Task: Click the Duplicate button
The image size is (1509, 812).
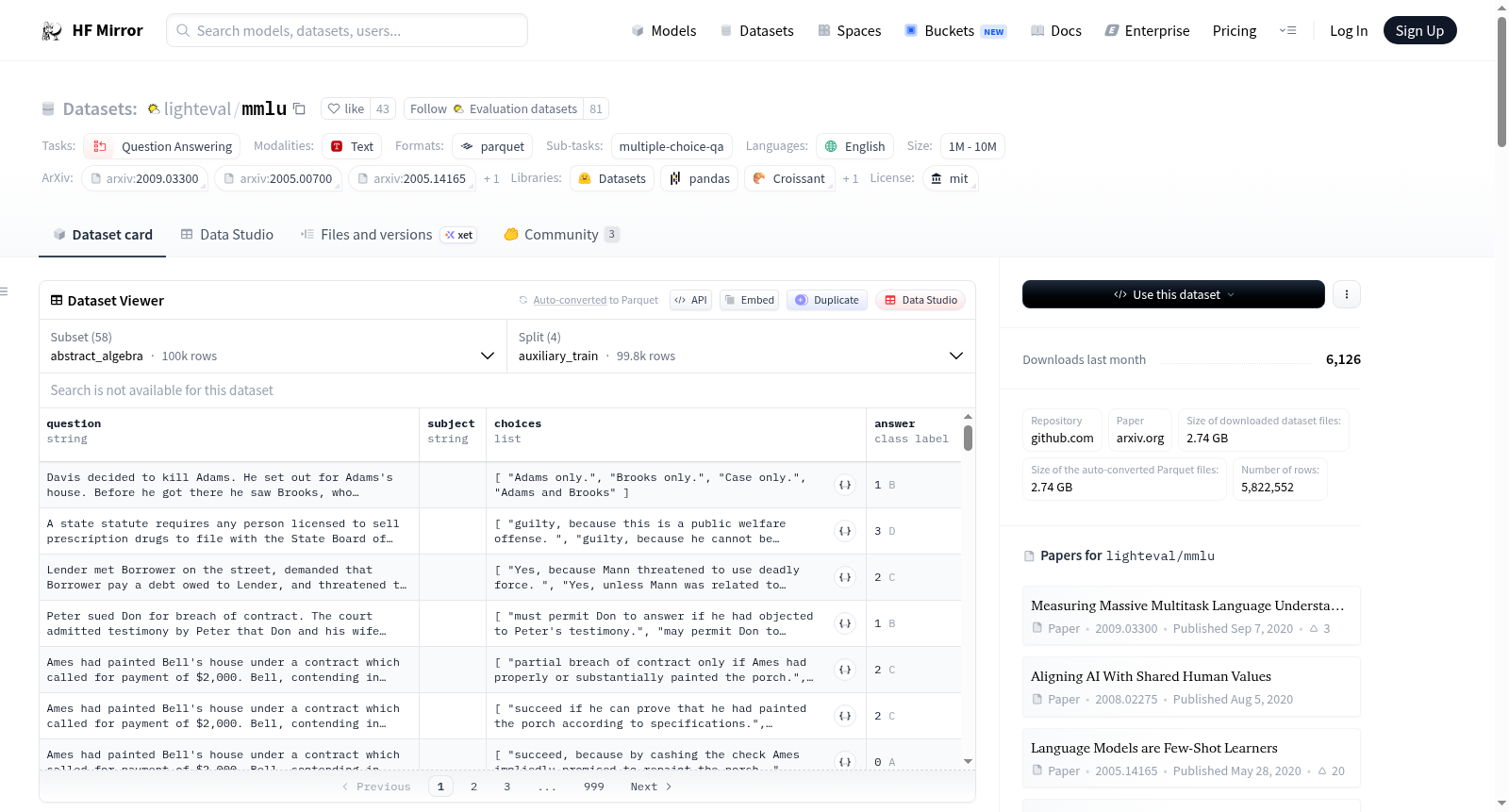Action: tap(826, 300)
